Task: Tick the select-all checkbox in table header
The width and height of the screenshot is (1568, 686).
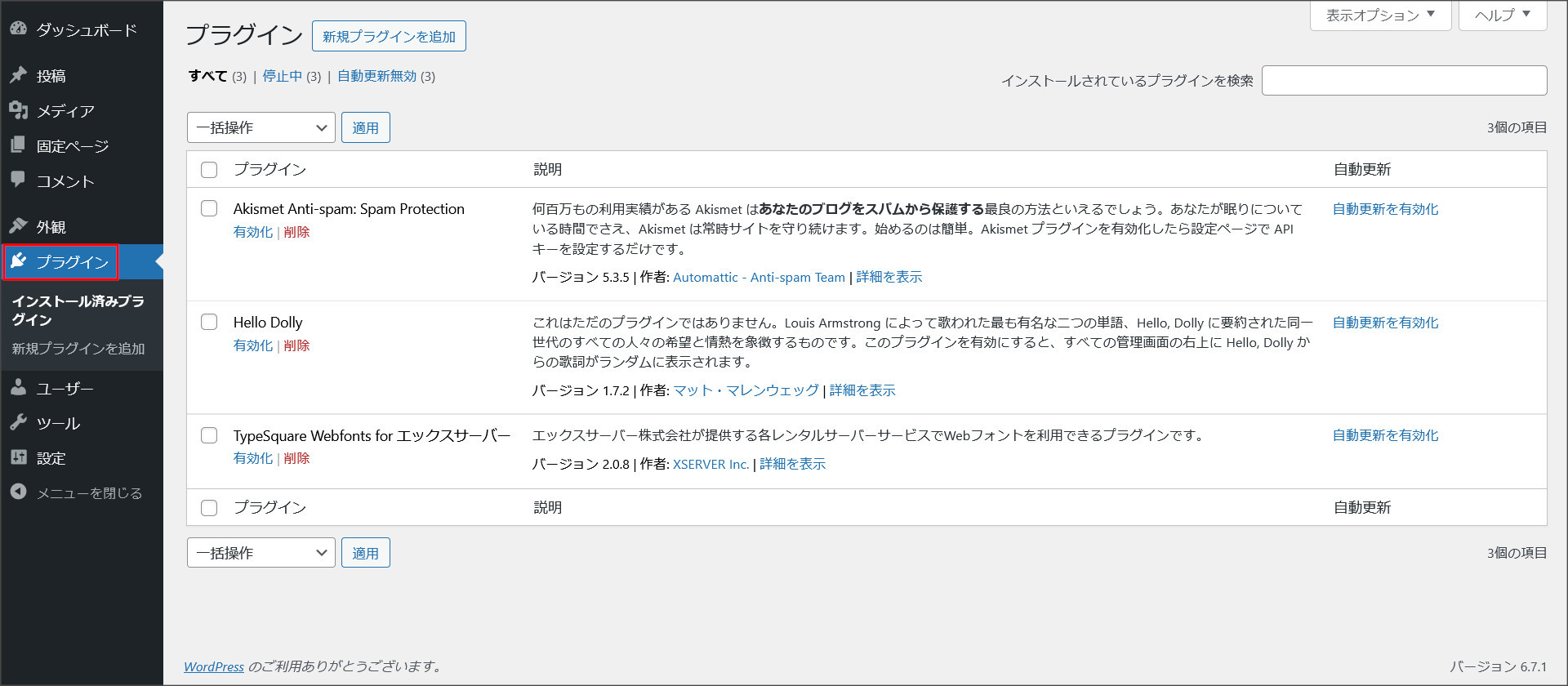Action: 209,170
